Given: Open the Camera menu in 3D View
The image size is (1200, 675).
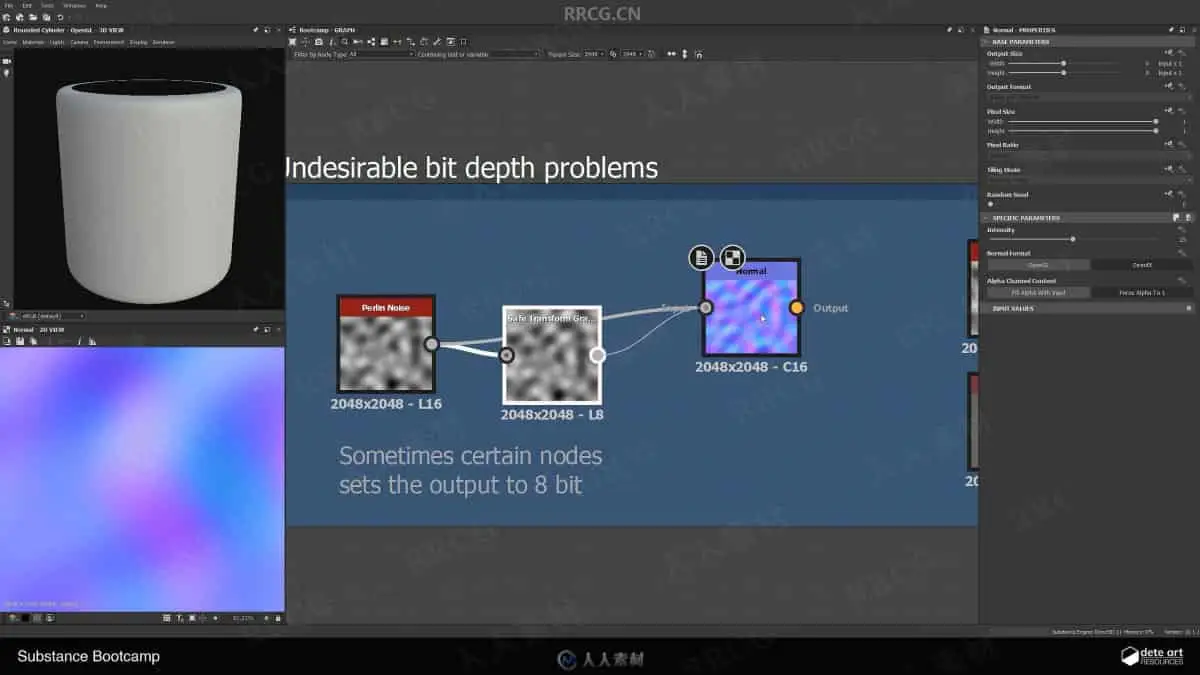Looking at the screenshot, I should (x=79, y=42).
